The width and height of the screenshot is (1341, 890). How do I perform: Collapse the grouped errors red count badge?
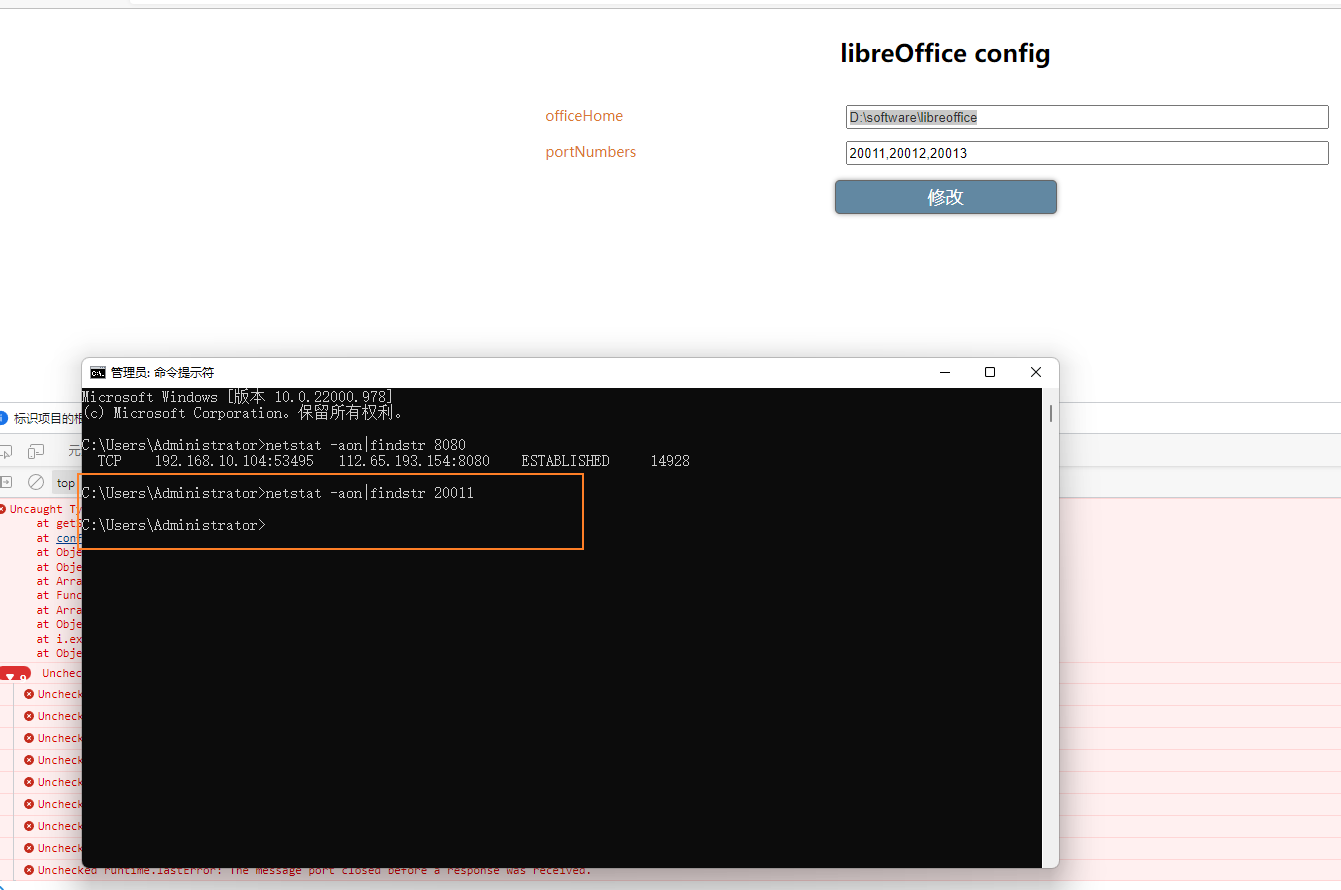(15, 676)
